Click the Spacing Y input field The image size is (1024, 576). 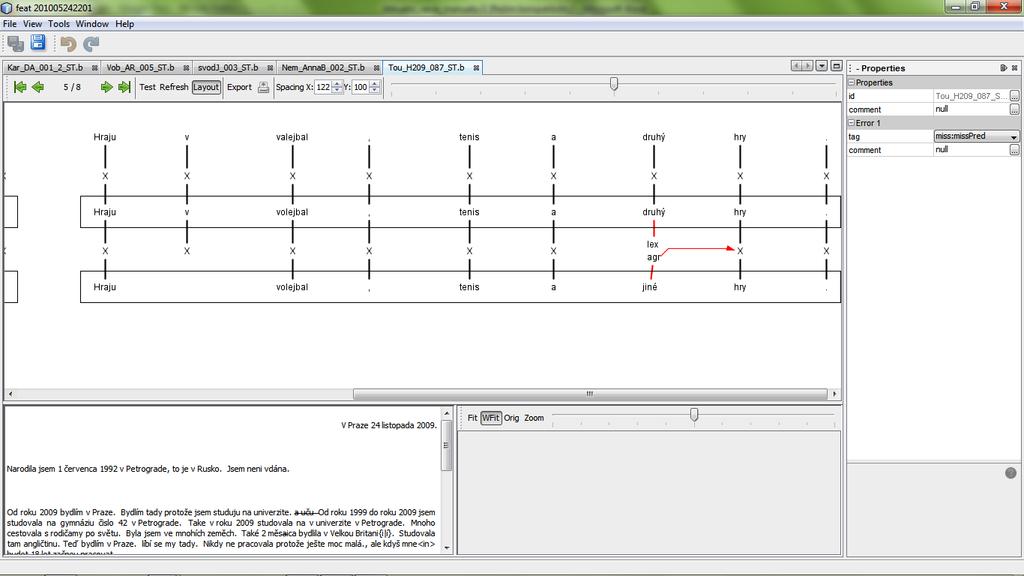360,87
